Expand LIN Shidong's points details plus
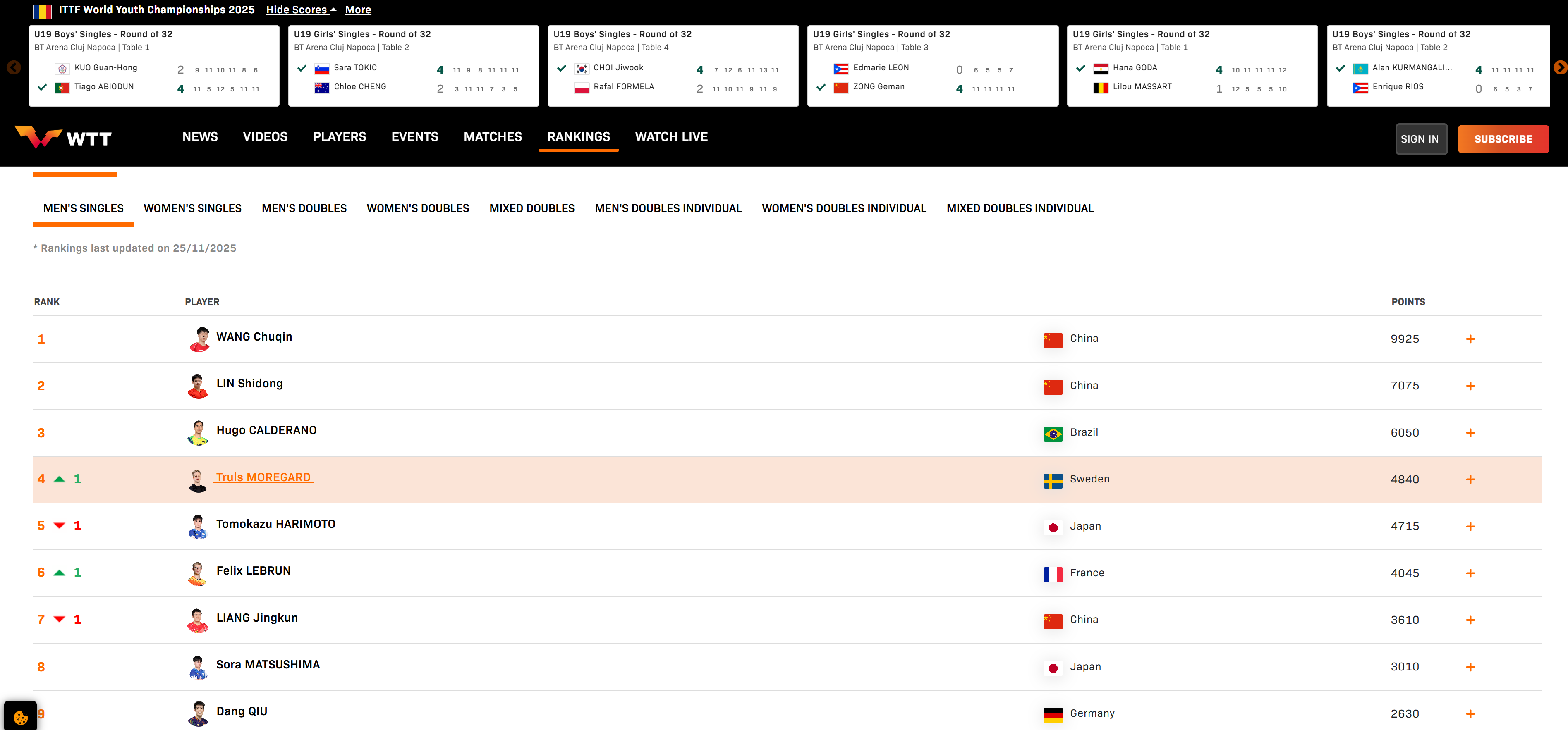The width and height of the screenshot is (1568, 730). [x=1470, y=386]
